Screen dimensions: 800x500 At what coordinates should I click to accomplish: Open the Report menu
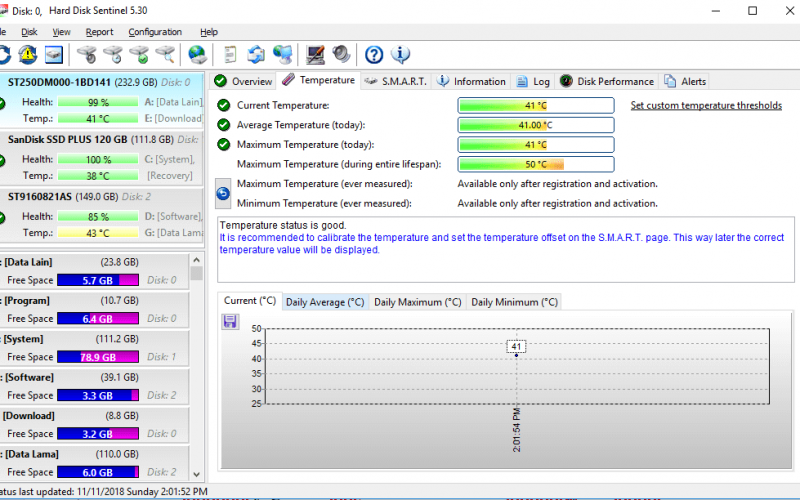pyautogui.click(x=99, y=32)
